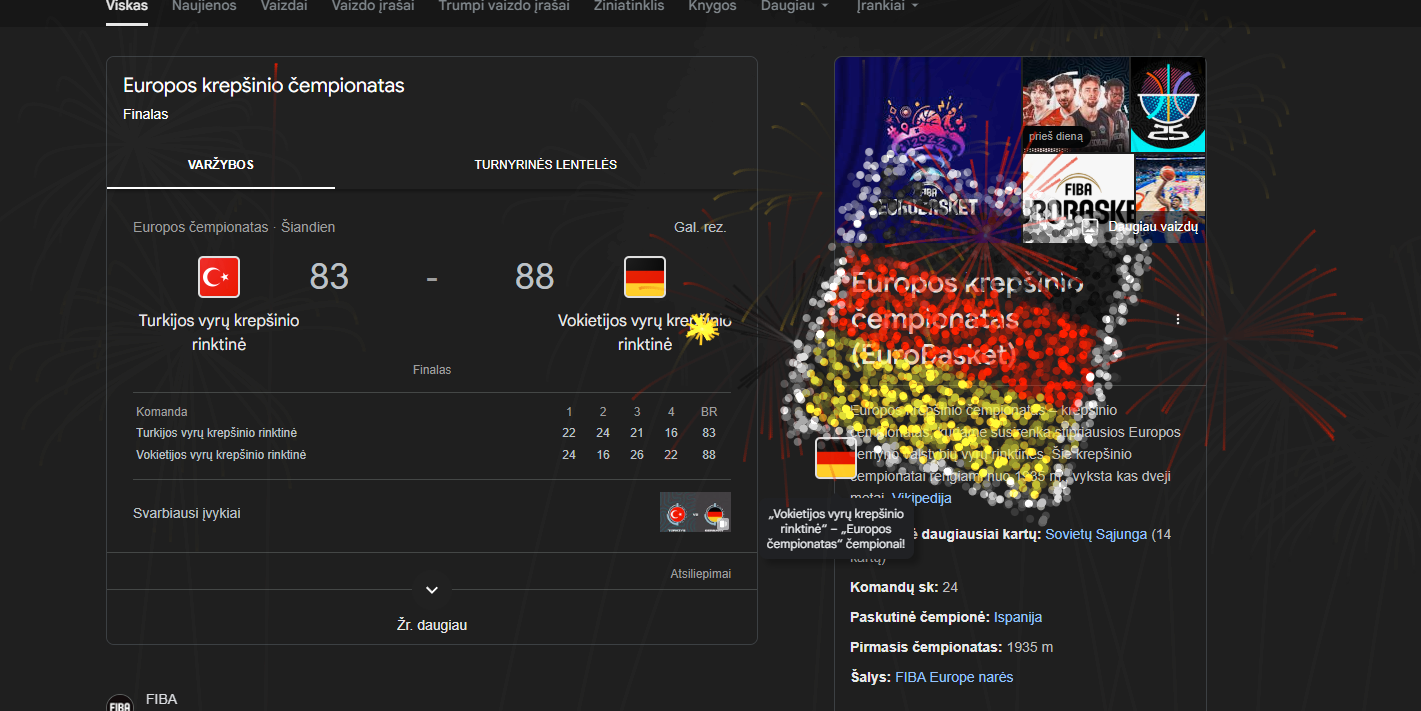Click the Europos krepšinio čempionatas card title
Viewport: 1421px width, 711px height.
tap(264, 86)
